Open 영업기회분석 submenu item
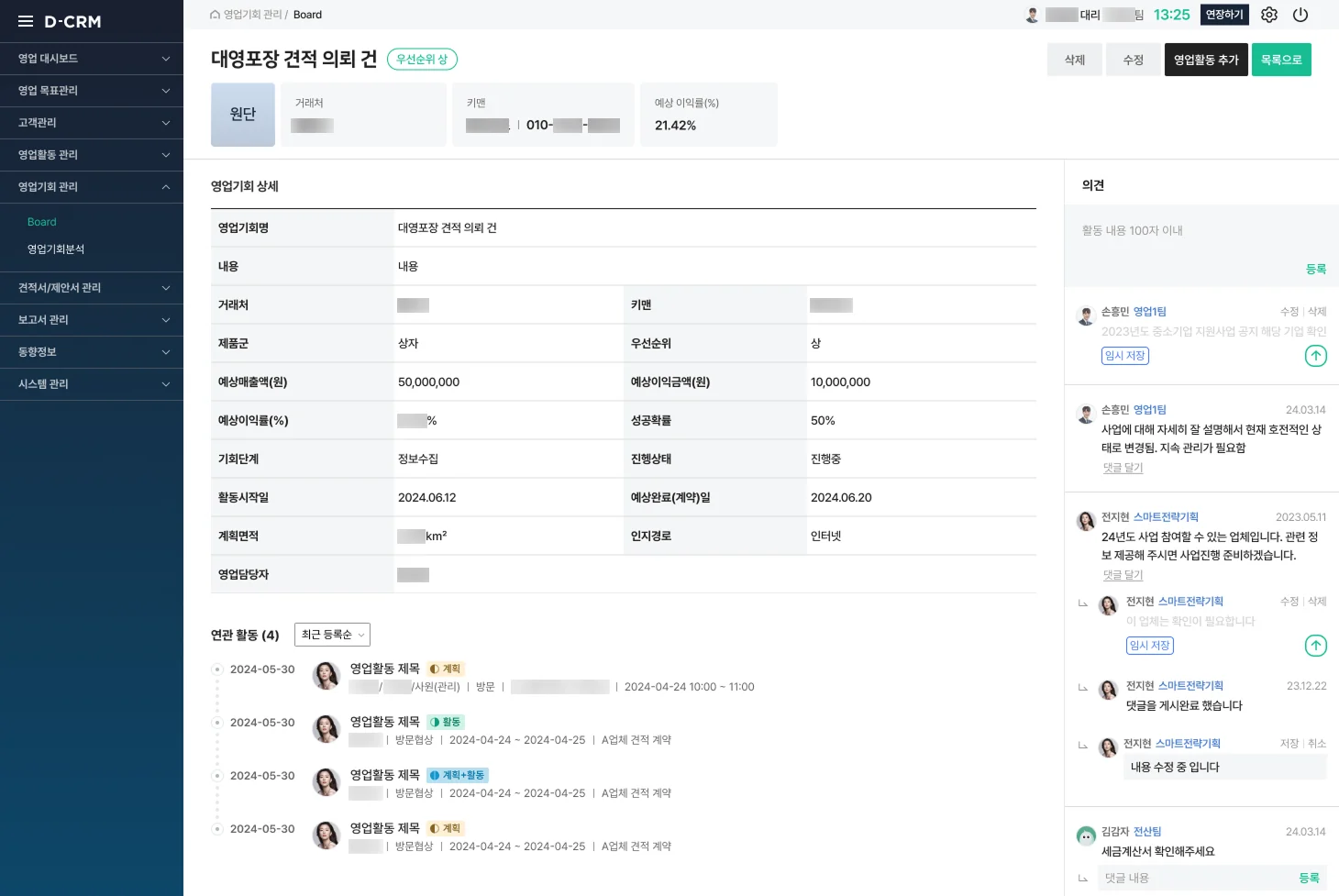The height and width of the screenshot is (896, 1339). (56, 249)
